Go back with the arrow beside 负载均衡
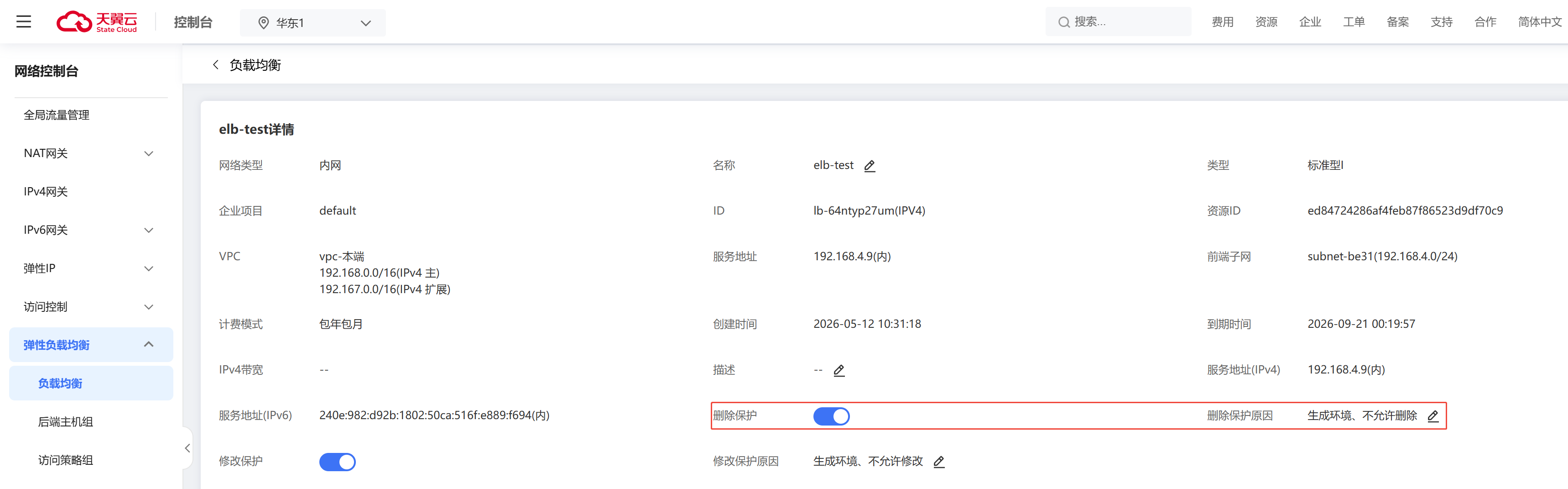This screenshot has width=1568, height=489. pyautogui.click(x=215, y=64)
